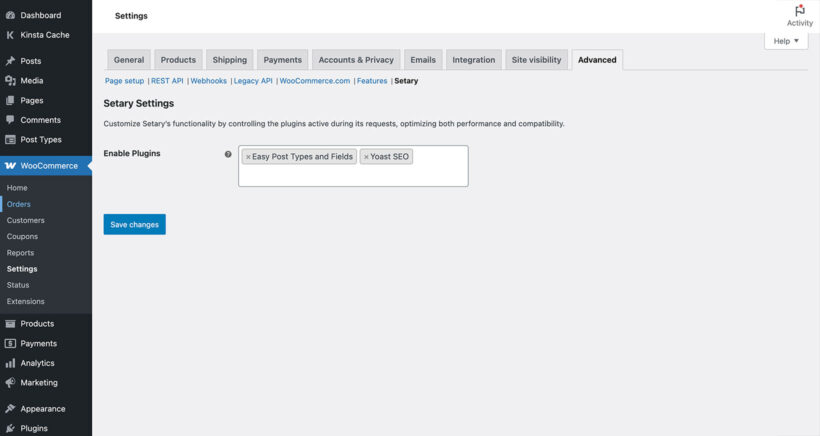Click the Enable Plugins help tooltip icon
This screenshot has width=820, height=436.
click(x=228, y=154)
